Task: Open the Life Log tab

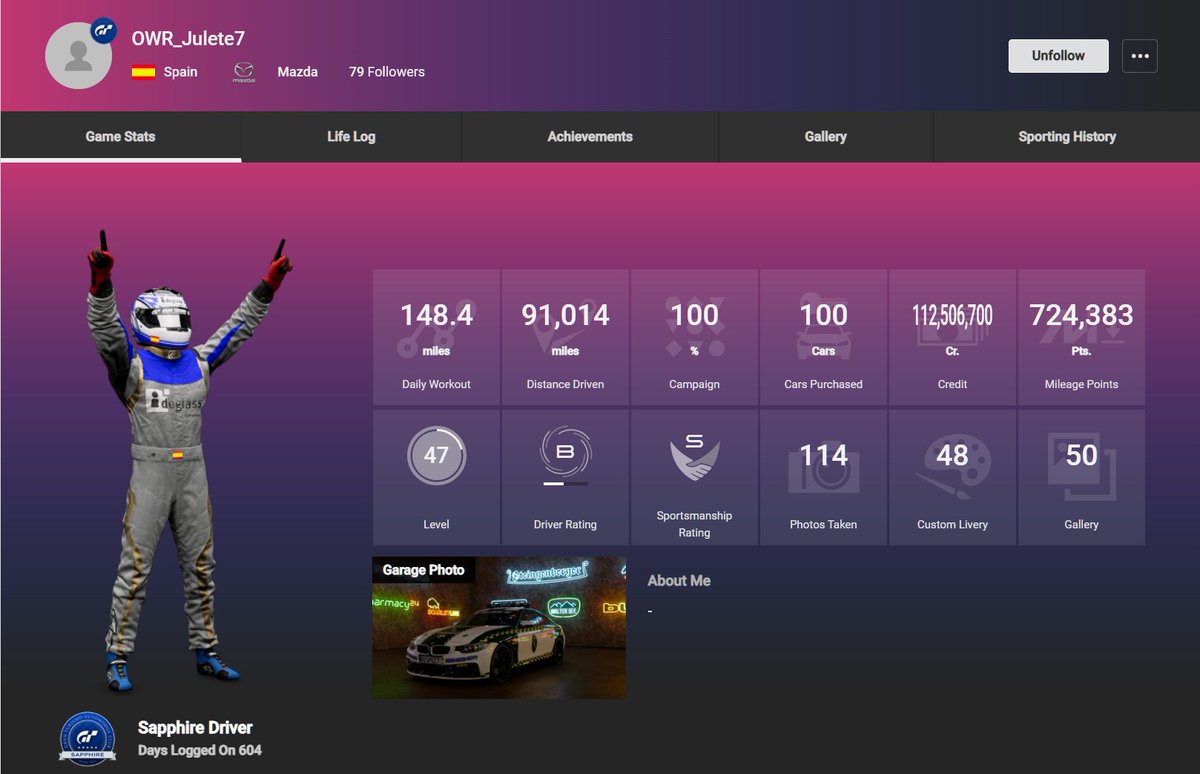Action: [x=351, y=137]
